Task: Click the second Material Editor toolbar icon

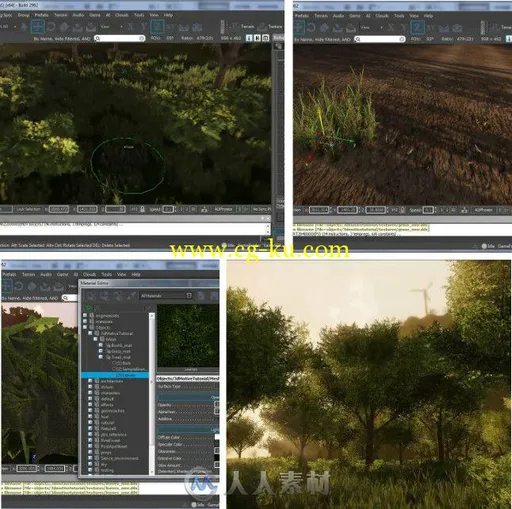Action: pyautogui.click(x=104, y=296)
